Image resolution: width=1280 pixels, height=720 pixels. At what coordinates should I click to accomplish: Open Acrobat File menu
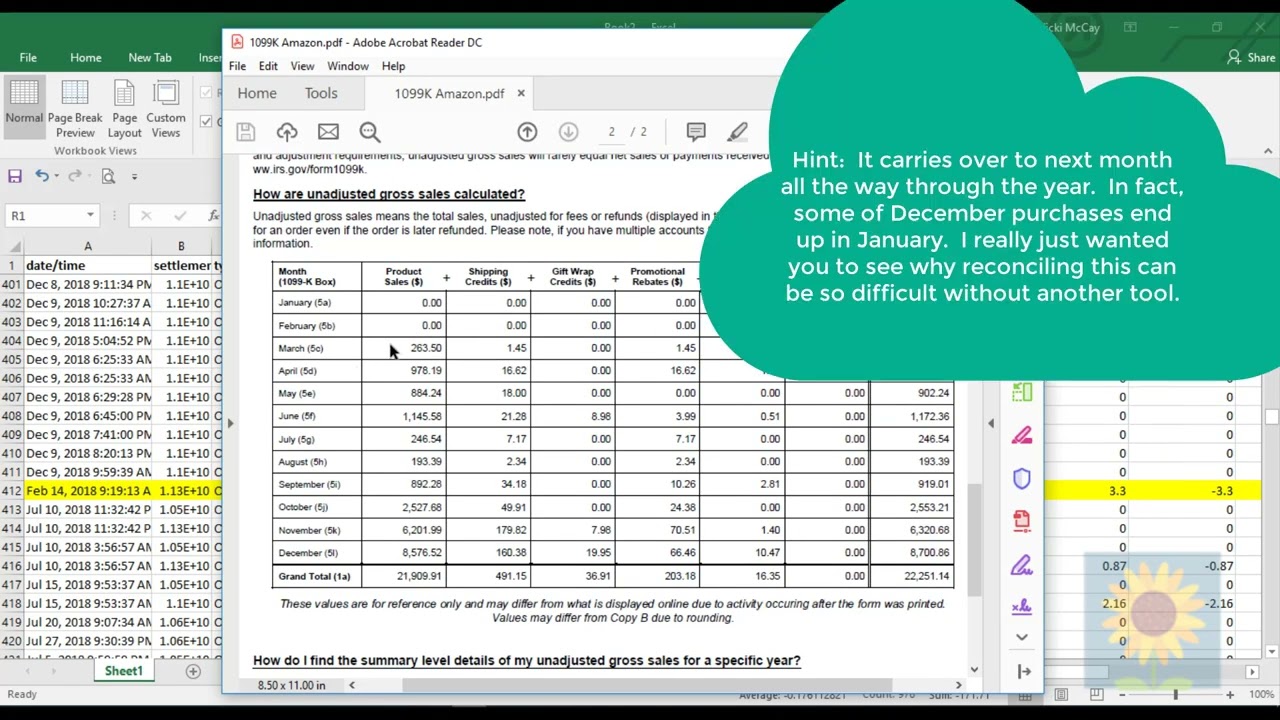click(237, 66)
